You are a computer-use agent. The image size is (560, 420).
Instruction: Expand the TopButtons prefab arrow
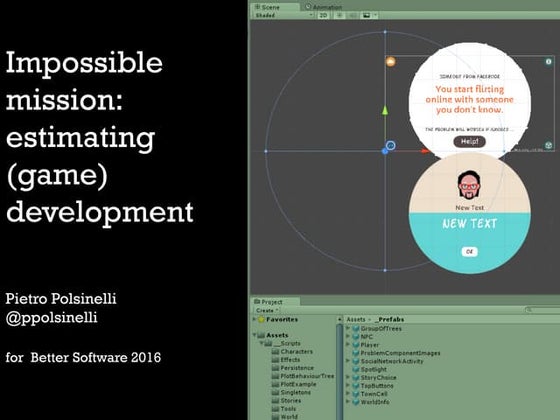click(348, 385)
